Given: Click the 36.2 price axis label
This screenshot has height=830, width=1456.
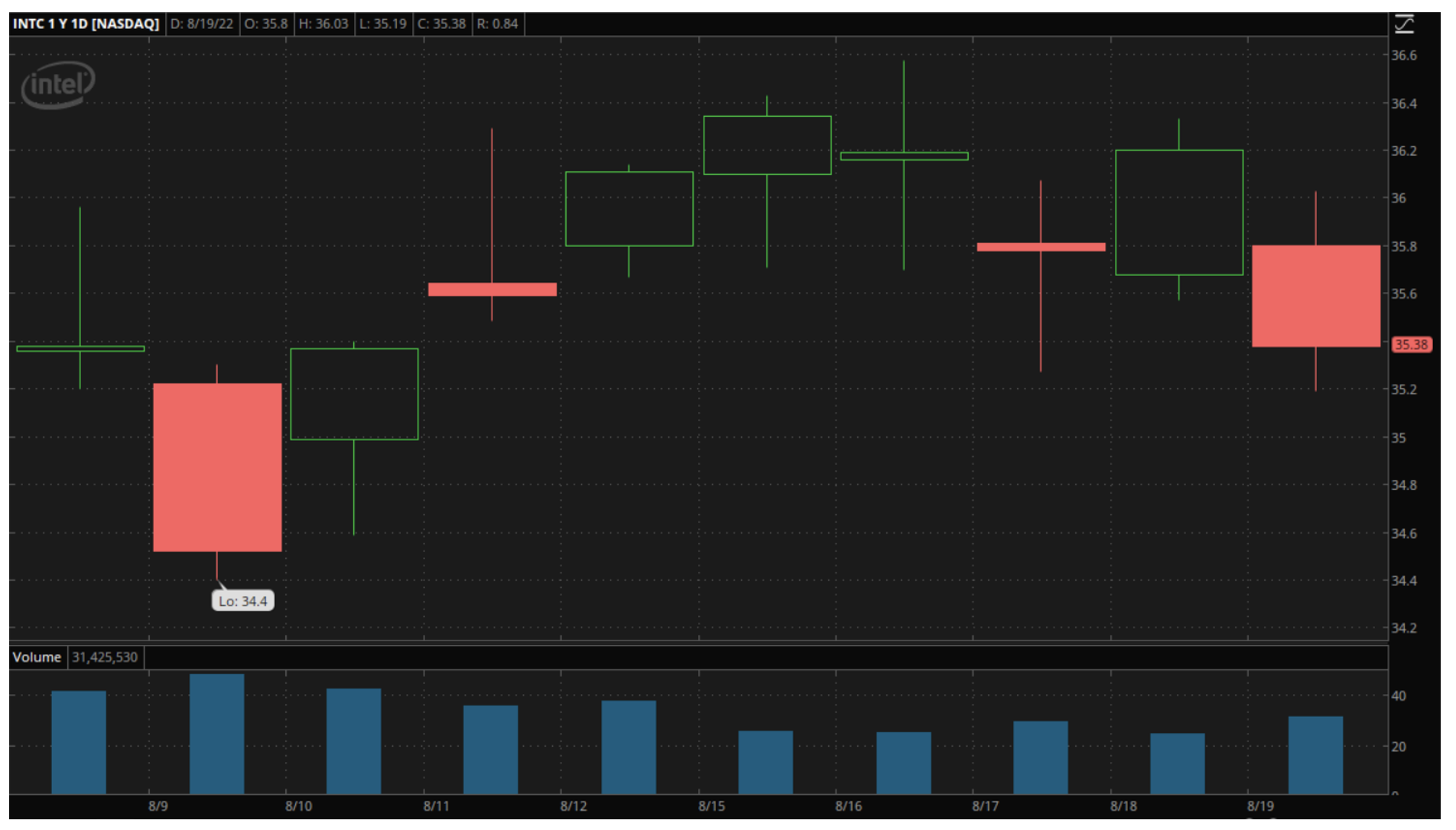Looking at the screenshot, I should (x=1403, y=151).
